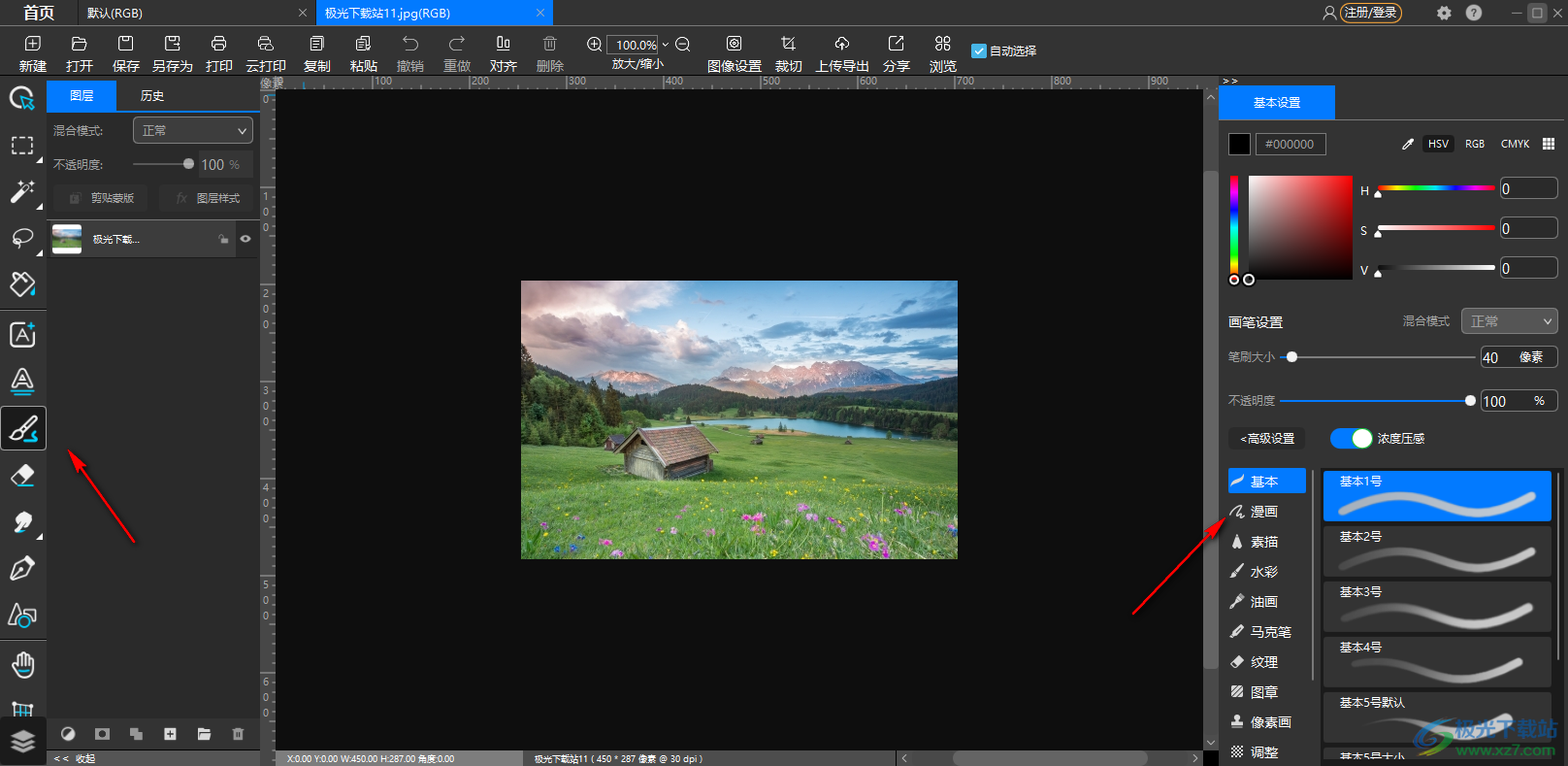Create a new layer group folder

pos(204,734)
